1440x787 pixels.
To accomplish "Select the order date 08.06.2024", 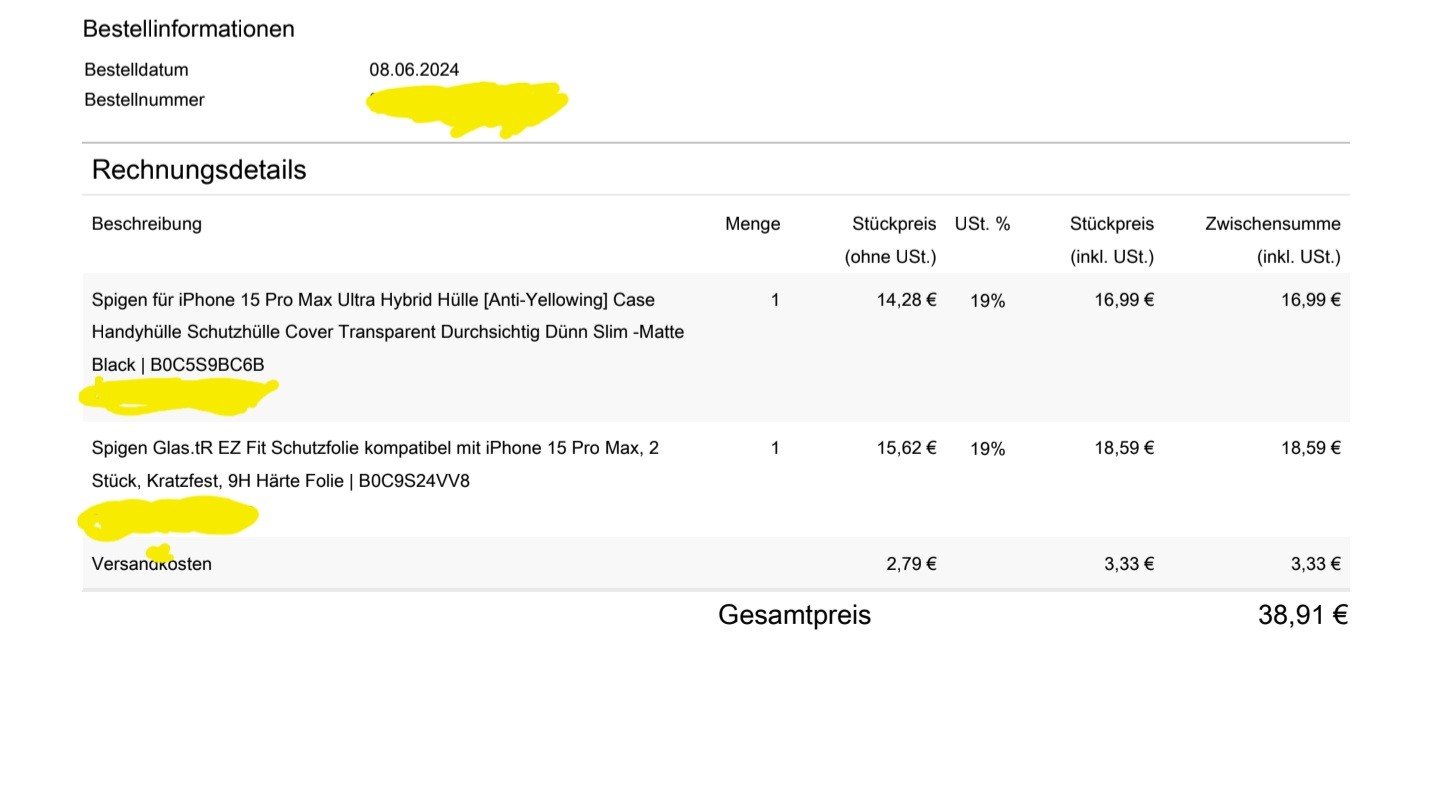I will click(x=414, y=70).
